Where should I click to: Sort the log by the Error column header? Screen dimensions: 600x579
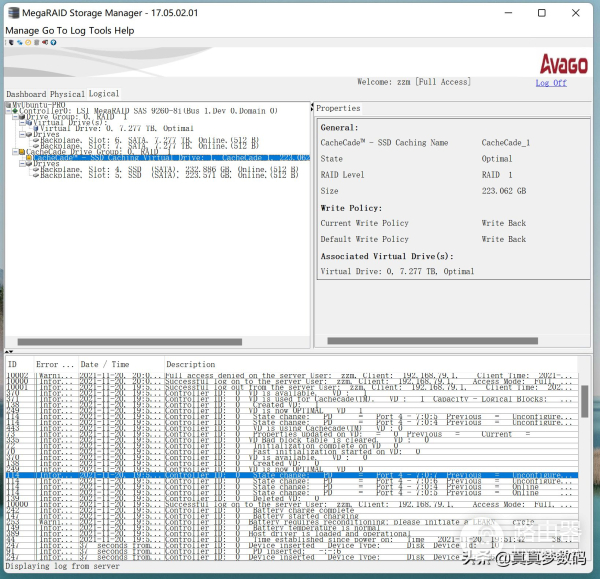coord(55,364)
